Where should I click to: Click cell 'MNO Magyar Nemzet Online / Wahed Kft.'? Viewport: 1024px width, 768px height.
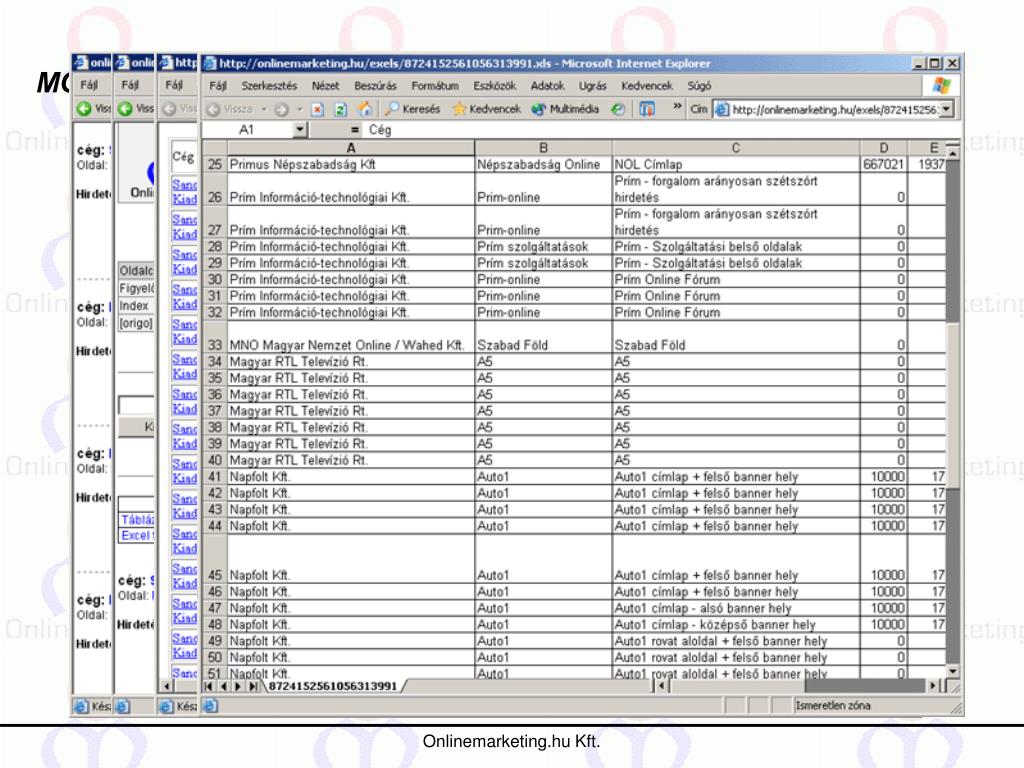tap(351, 337)
